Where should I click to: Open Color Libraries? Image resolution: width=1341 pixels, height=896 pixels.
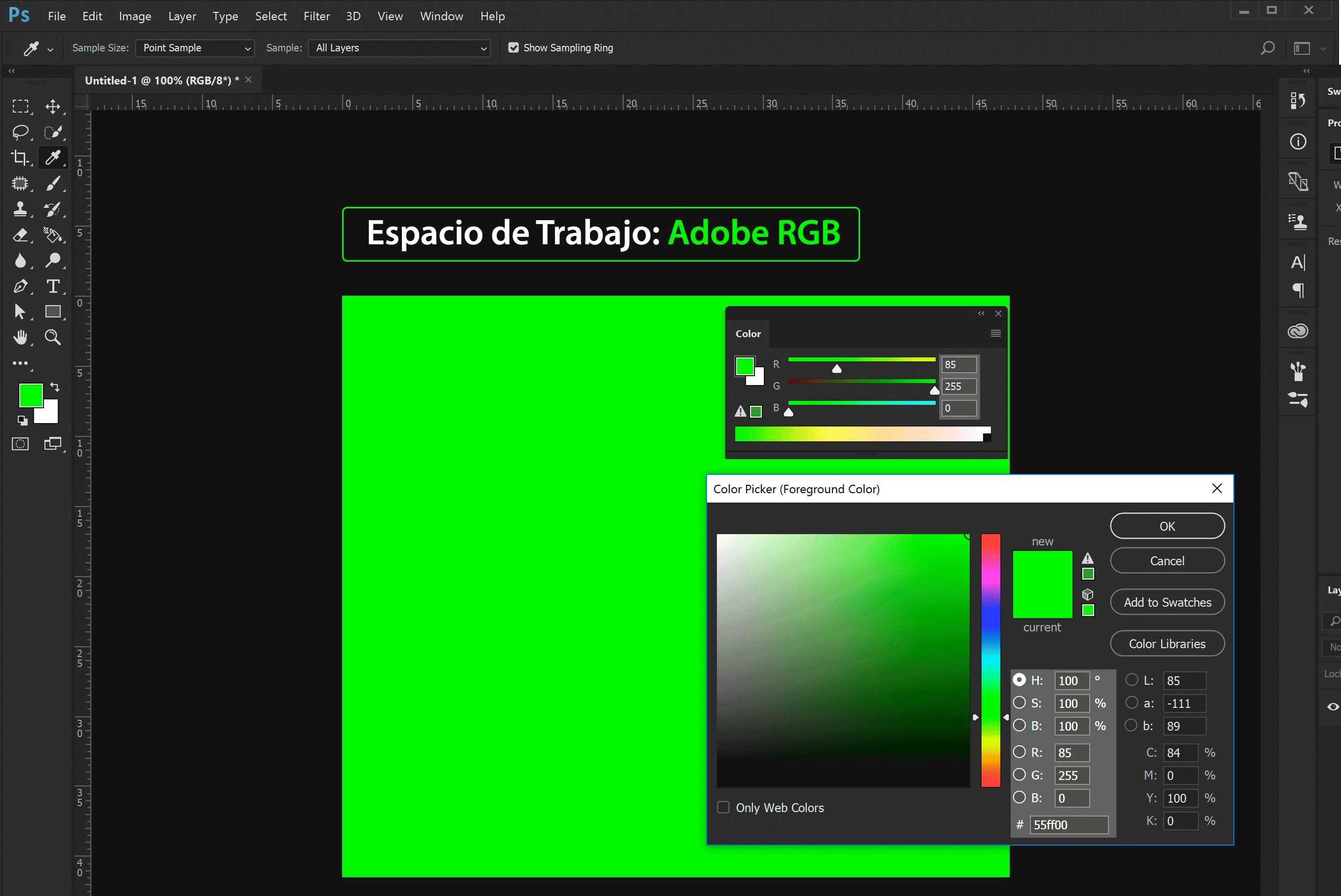coord(1167,643)
